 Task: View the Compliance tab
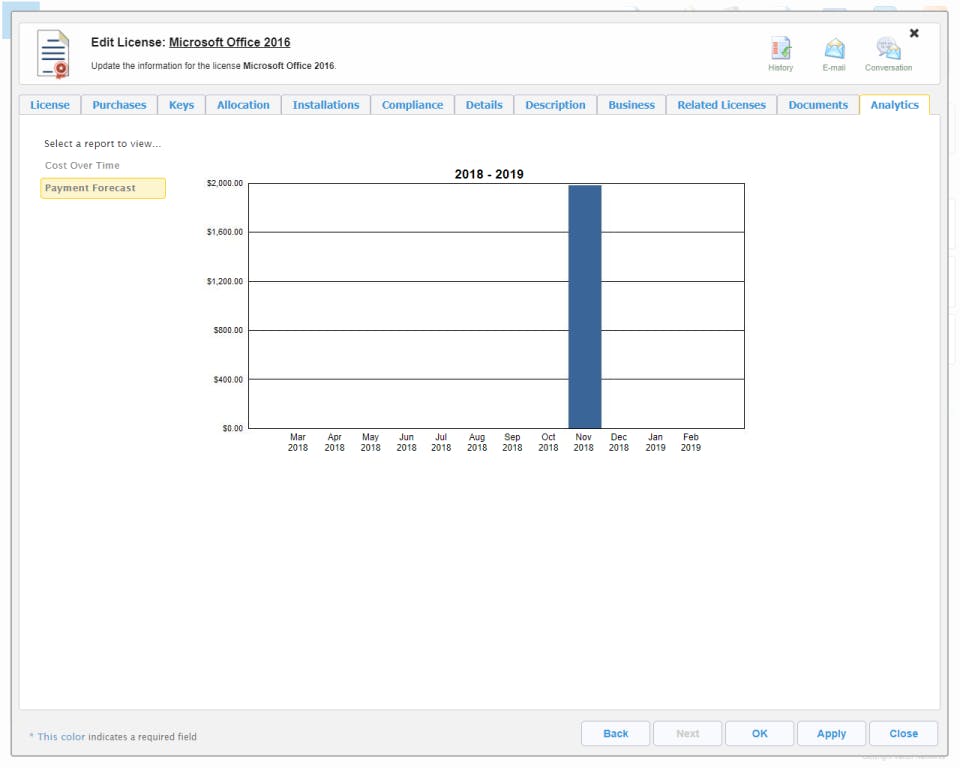(412, 105)
